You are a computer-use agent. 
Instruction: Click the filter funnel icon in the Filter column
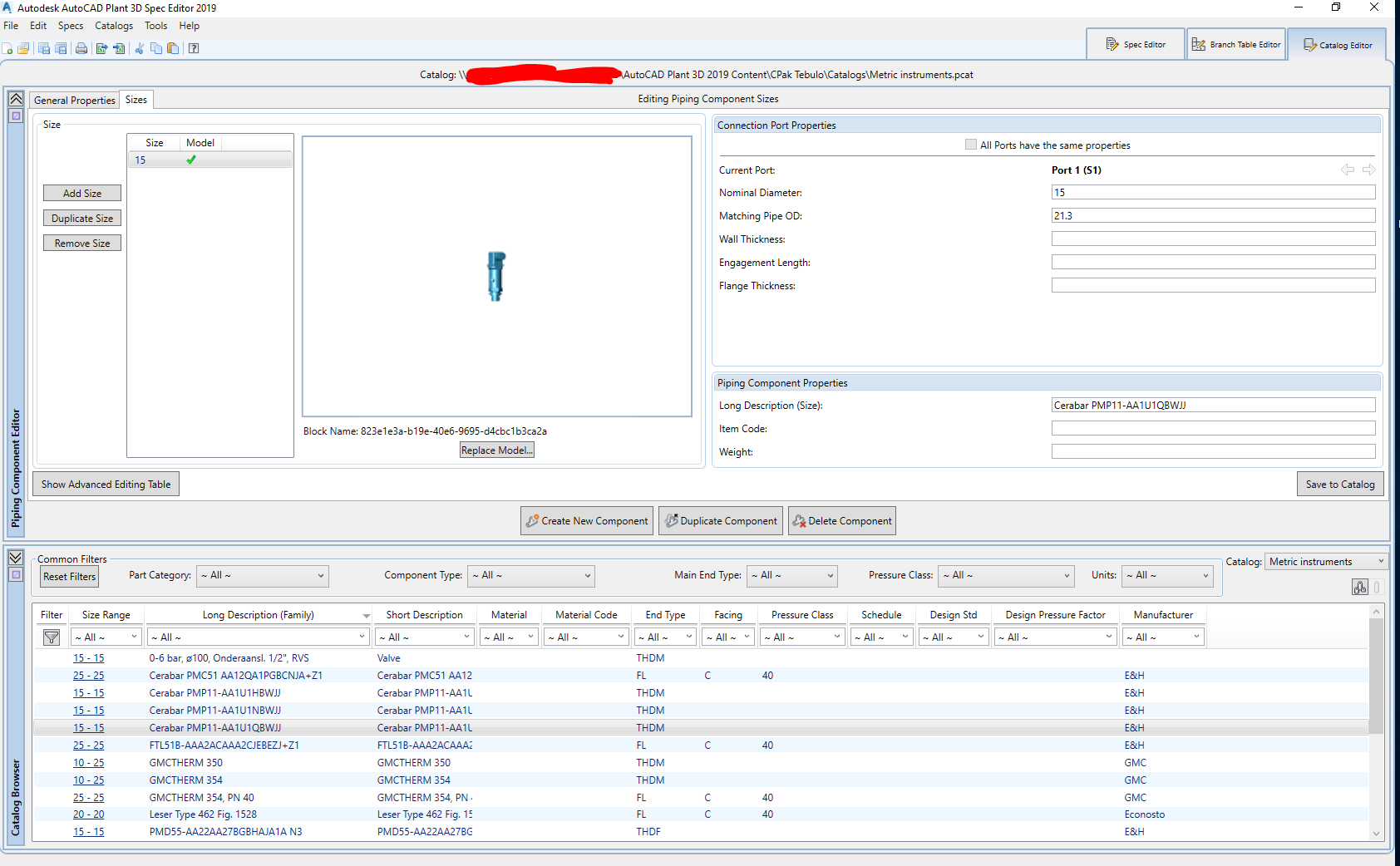51,637
